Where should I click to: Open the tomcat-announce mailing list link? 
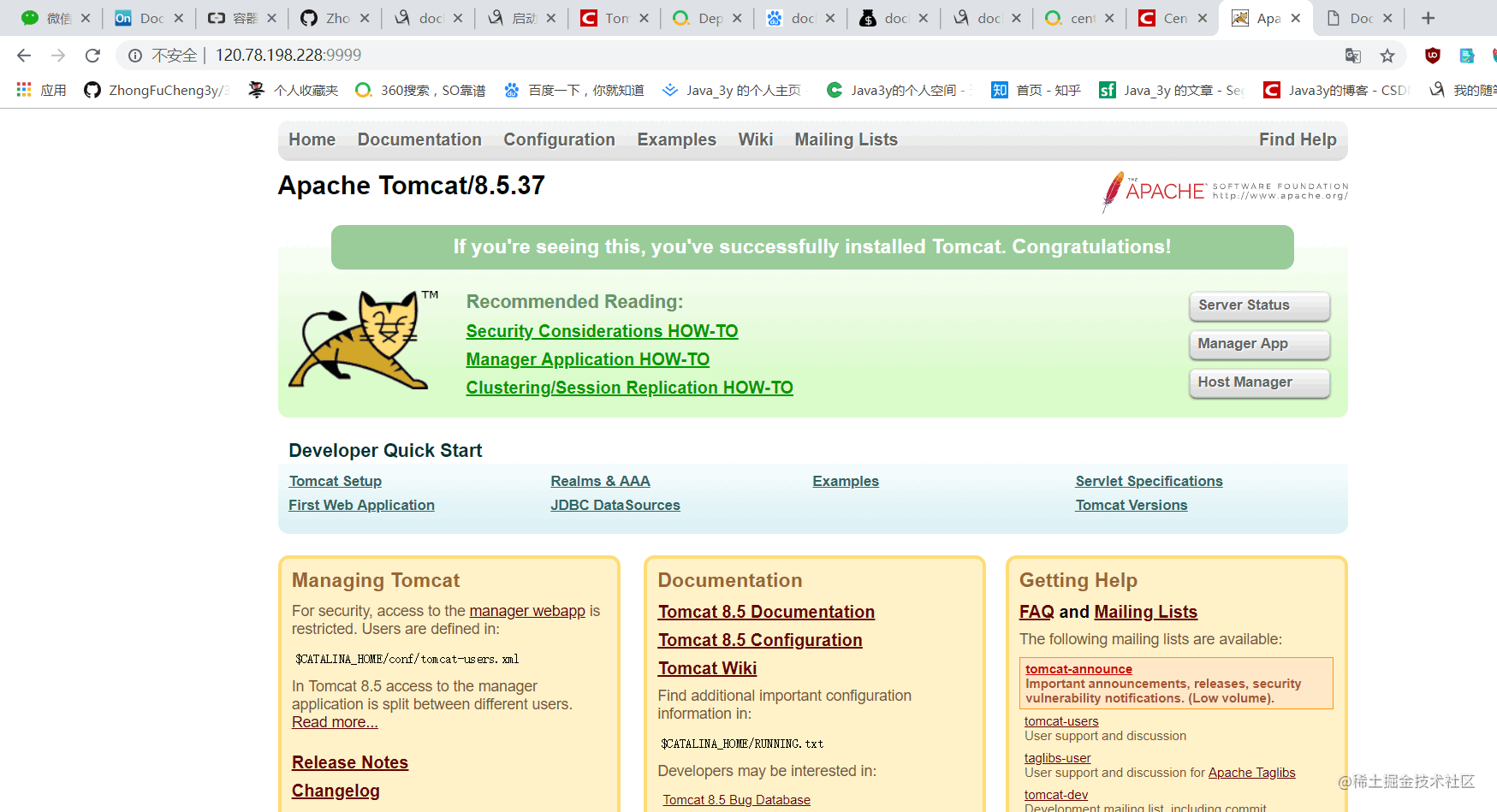pos(1078,669)
